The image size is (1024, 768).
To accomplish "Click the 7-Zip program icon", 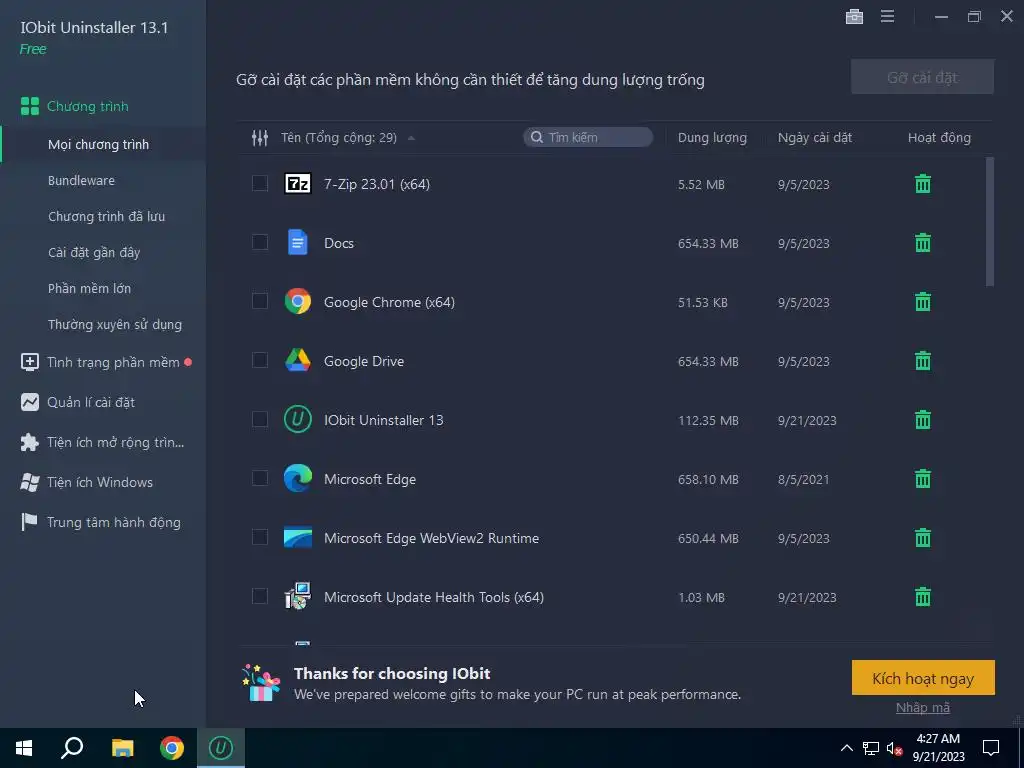I will tap(298, 184).
